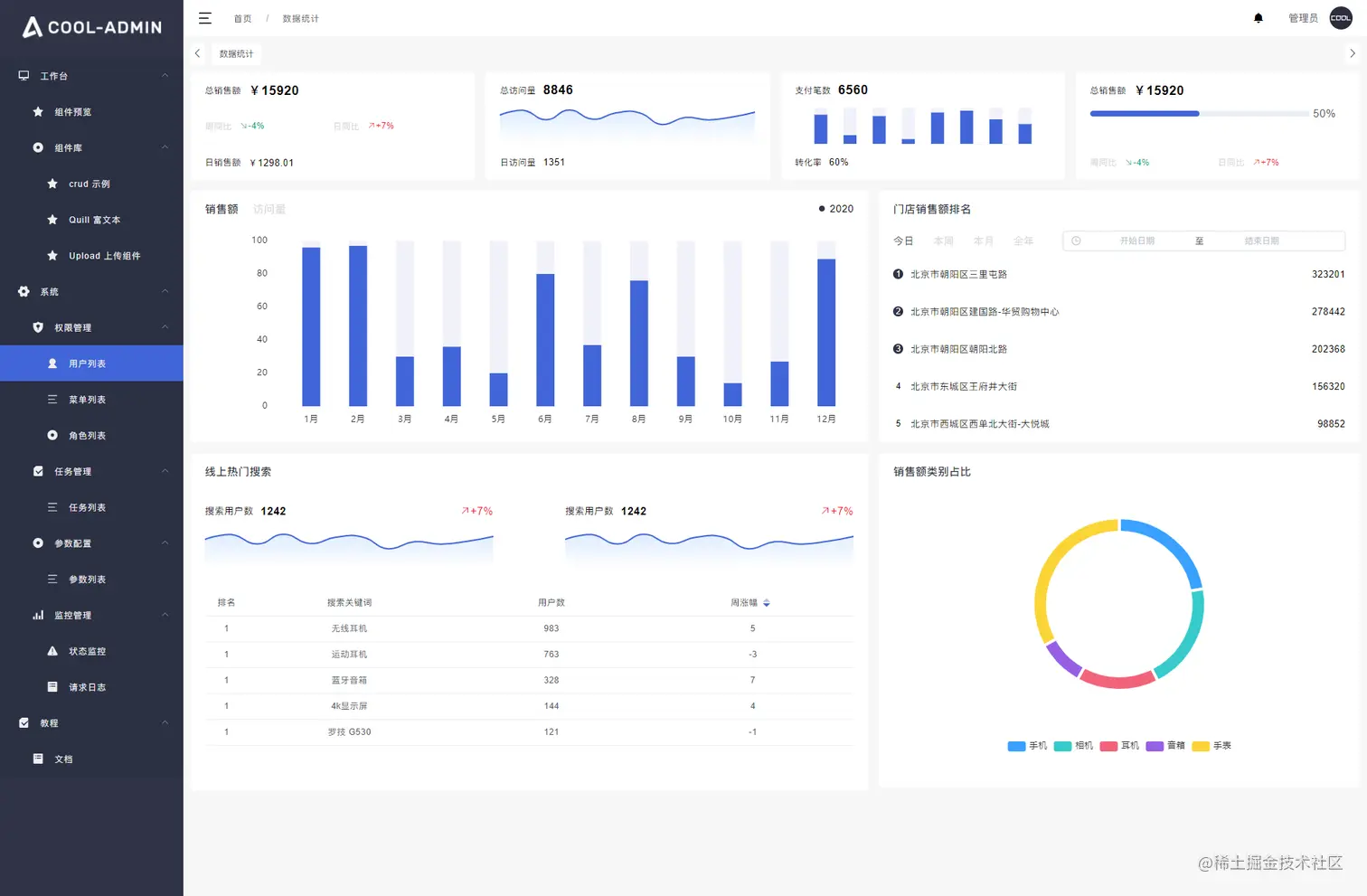The width and height of the screenshot is (1367, 896).
Task: Click the left arrow of the tab bar
Action: (197, 53)
